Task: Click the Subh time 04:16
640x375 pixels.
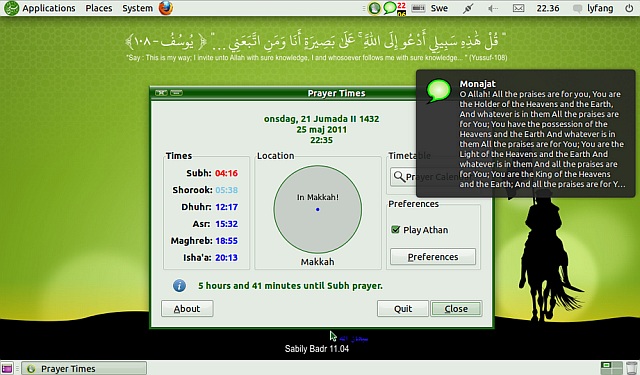Action: [x=226, y=173]
